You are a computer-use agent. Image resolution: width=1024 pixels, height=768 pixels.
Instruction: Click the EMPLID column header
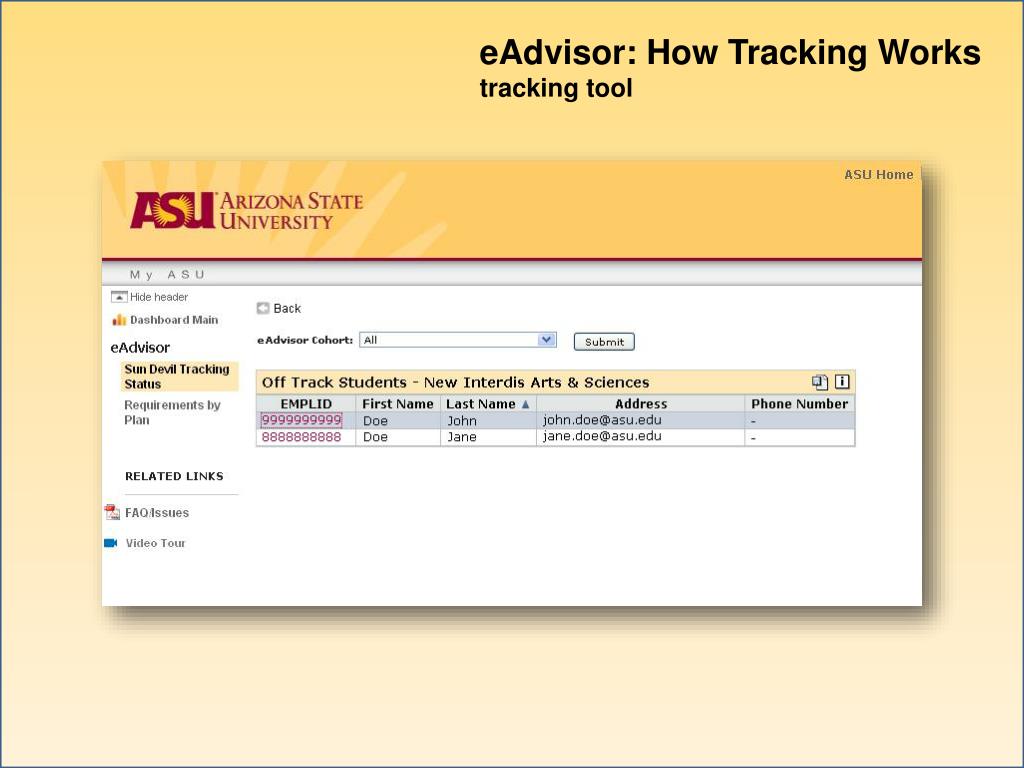click(x=306, y=404)
